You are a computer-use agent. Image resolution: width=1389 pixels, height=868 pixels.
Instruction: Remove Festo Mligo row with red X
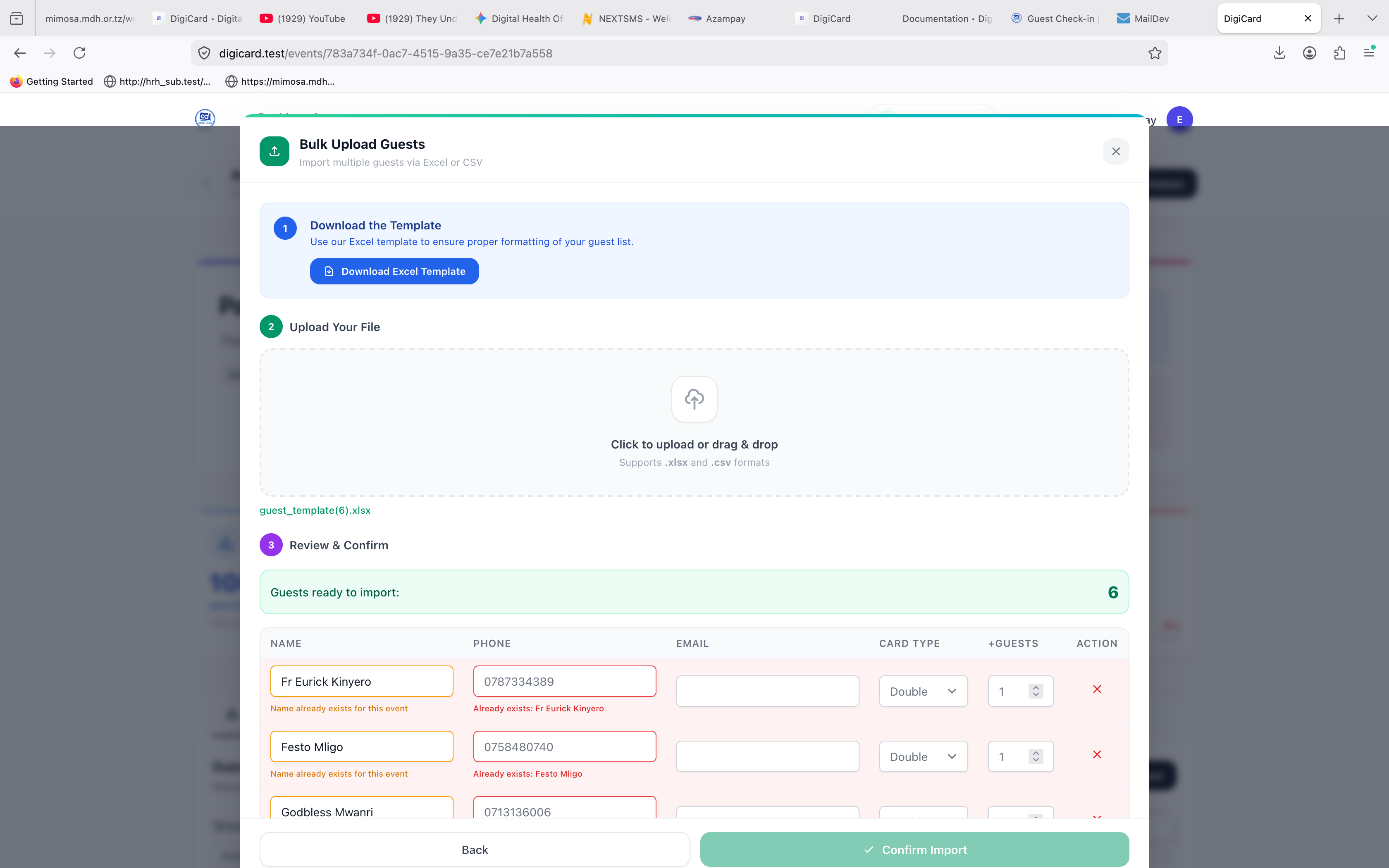click(x=1097, y=754)
